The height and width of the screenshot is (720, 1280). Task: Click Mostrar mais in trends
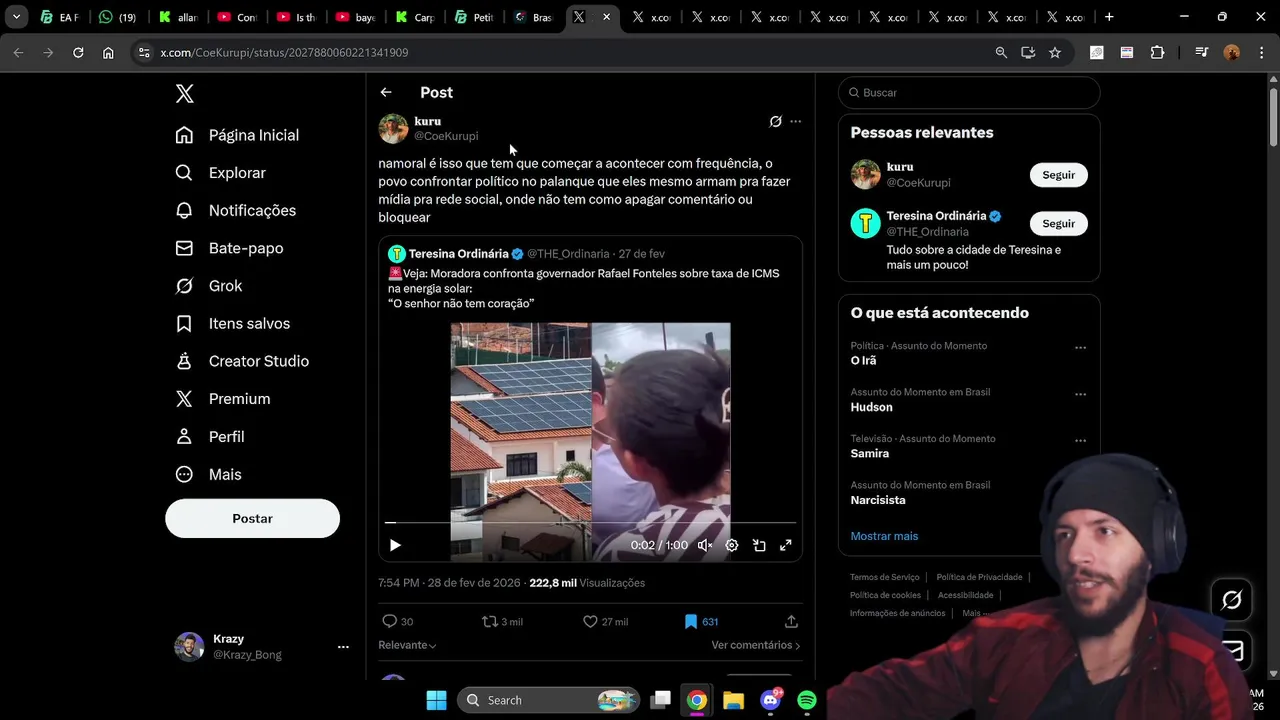(x=884, y=536)
